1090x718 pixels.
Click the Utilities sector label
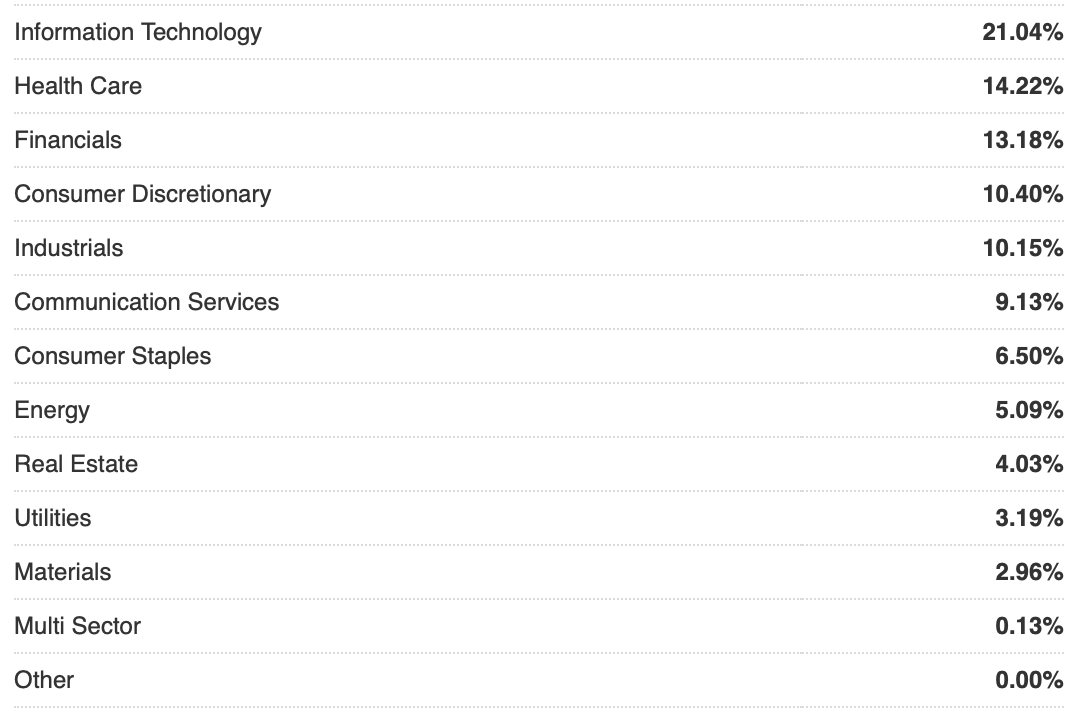(53, 518)
